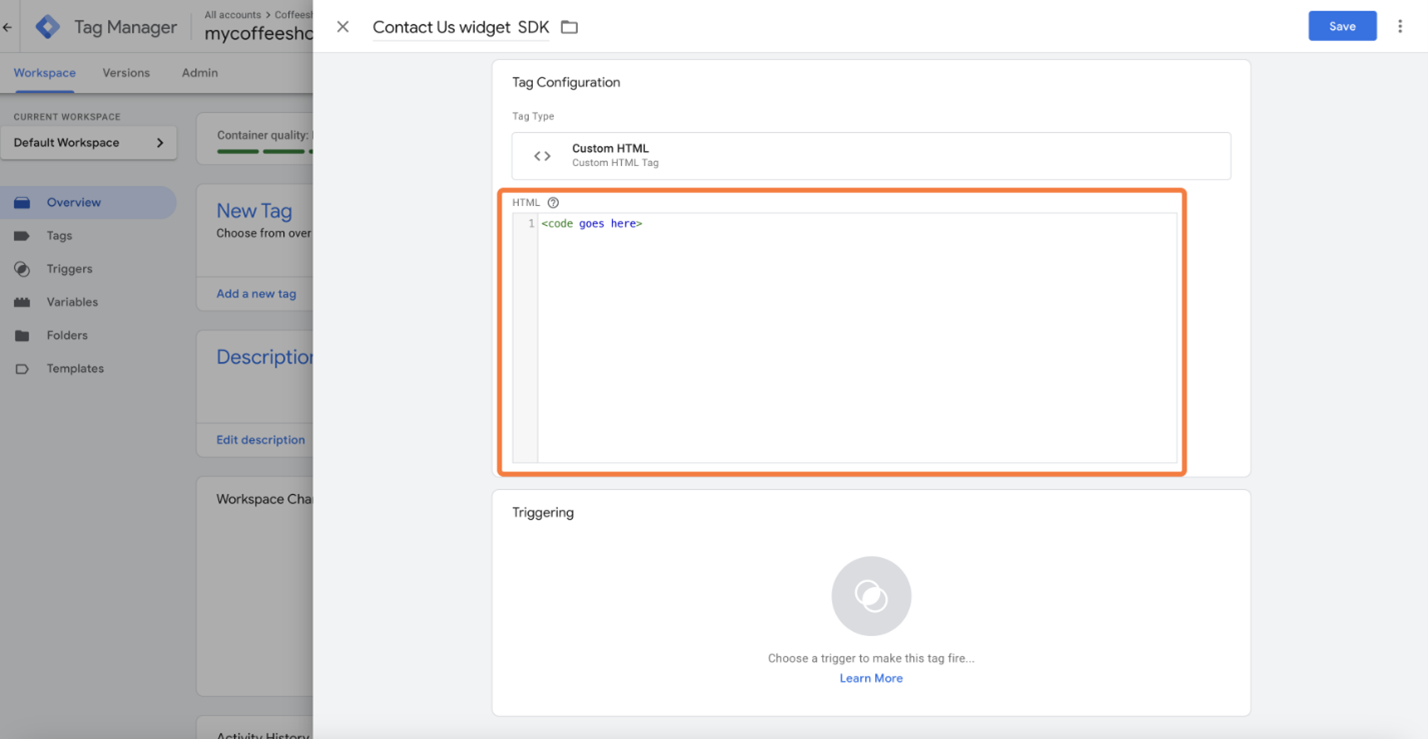Click the HTML help question mark icon
1428x739 pixels.
[553, 203]
